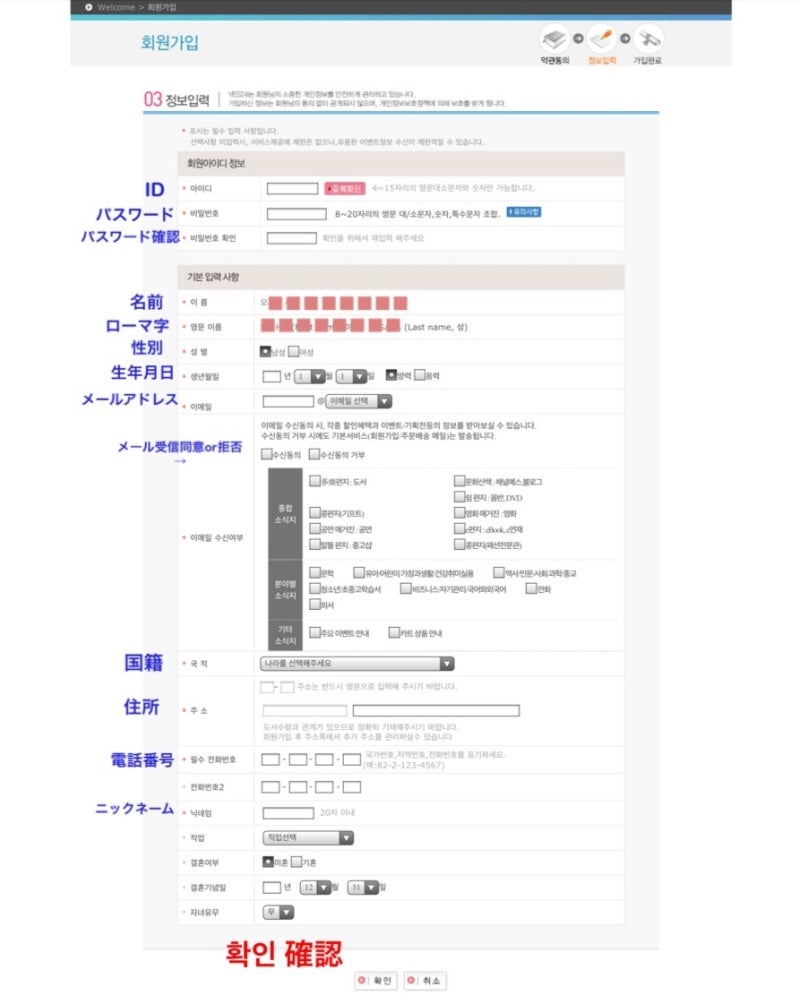
Task: Click the 약관동의 book step icon
Action: click(x=554, y=39)
